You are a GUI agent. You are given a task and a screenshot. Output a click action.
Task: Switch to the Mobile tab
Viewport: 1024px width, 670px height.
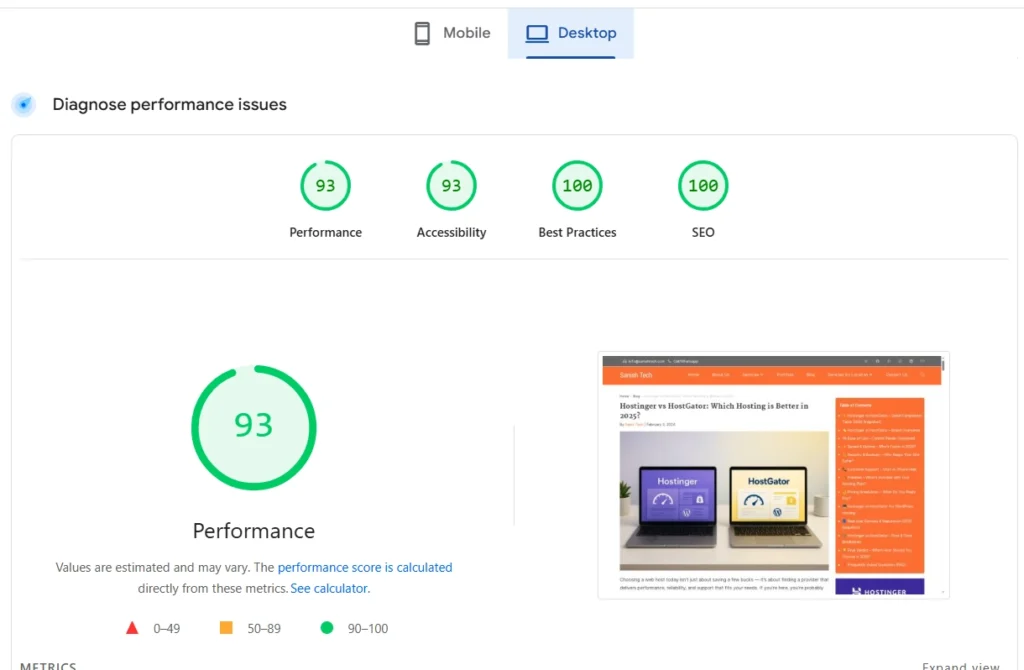[x=452, y=33]
